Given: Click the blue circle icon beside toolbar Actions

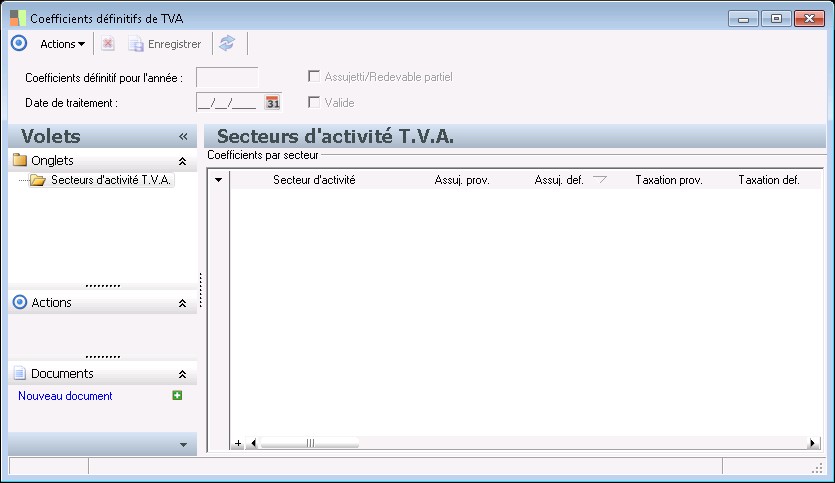Looking at the screenshot, I should (19, 43).
